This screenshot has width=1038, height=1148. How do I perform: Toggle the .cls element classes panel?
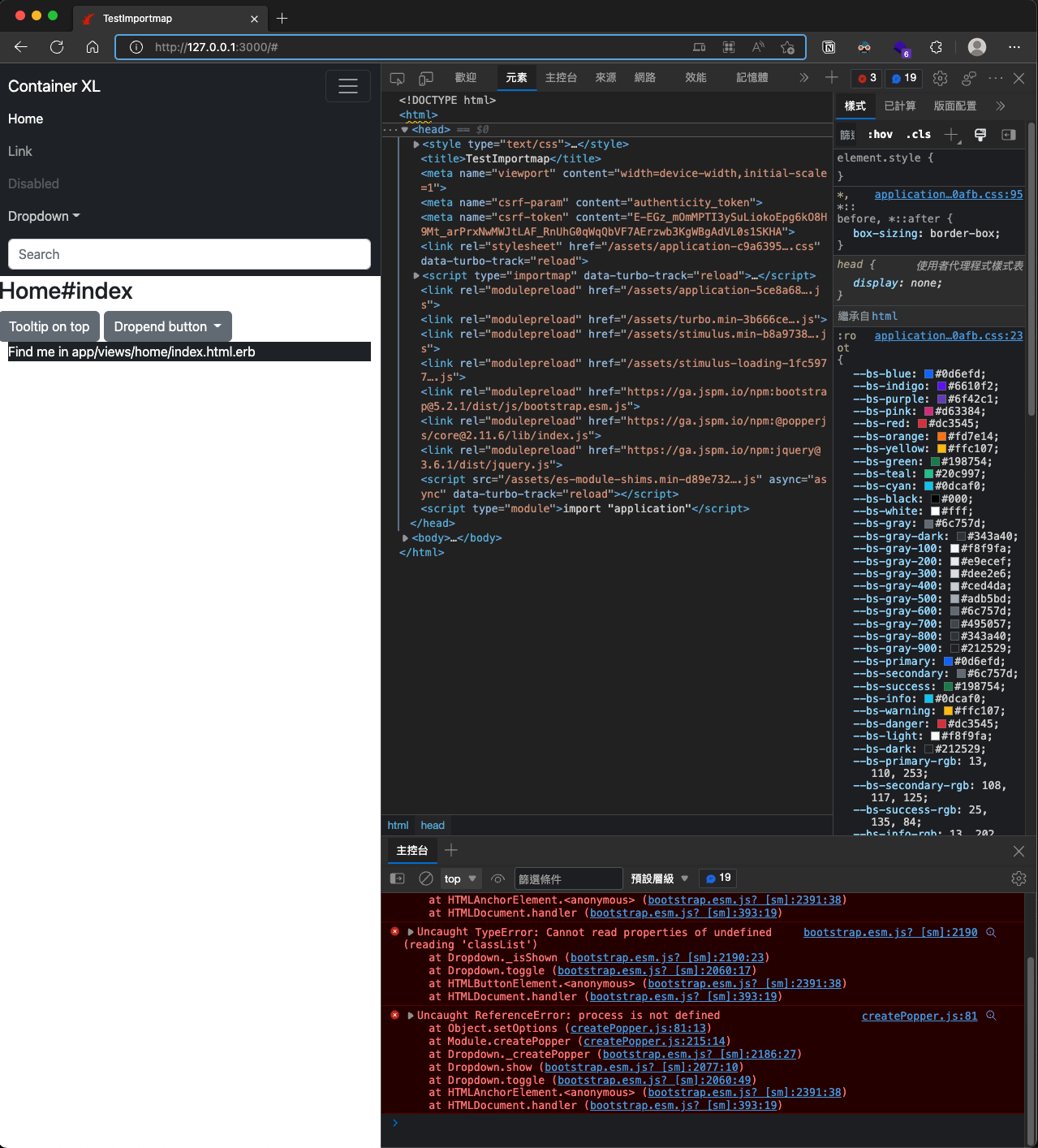pos(919,135)
